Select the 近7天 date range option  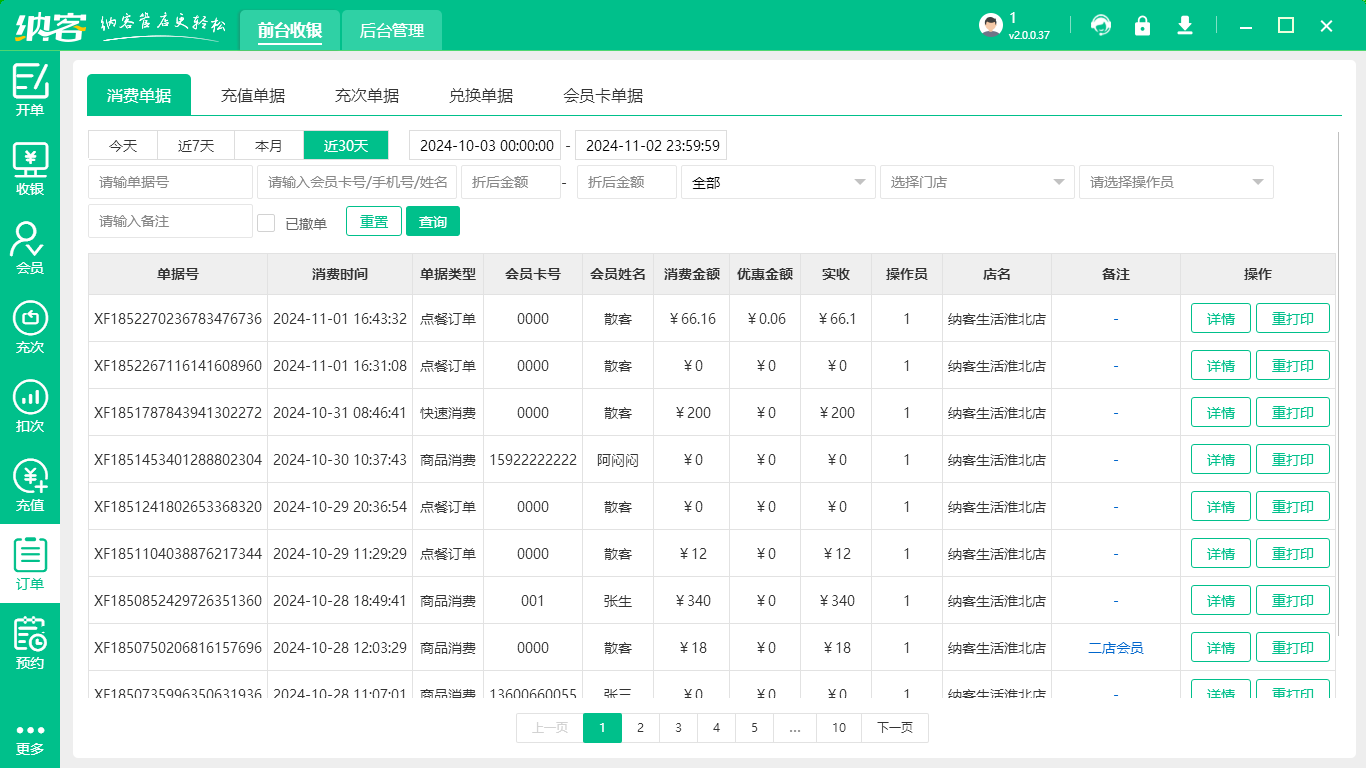[x=196, y=146]
